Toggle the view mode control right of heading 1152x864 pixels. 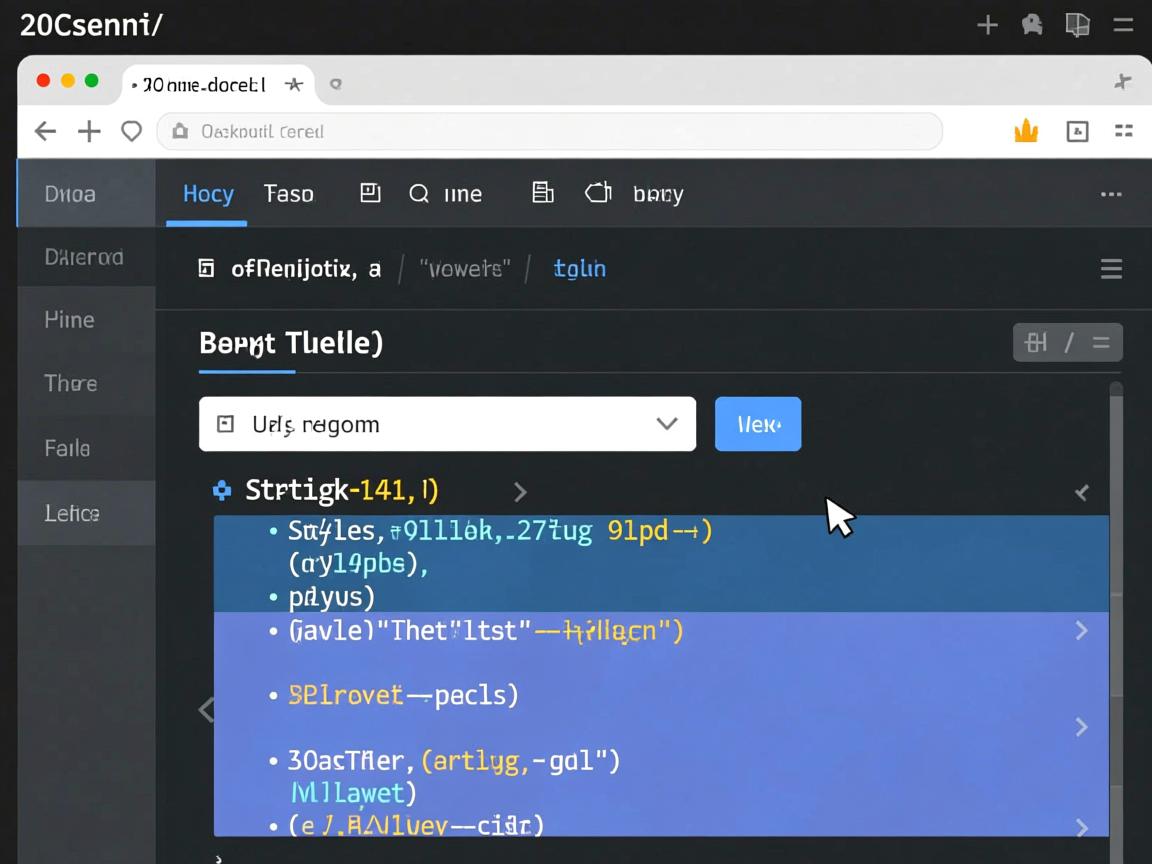(x=1067, y=343)
